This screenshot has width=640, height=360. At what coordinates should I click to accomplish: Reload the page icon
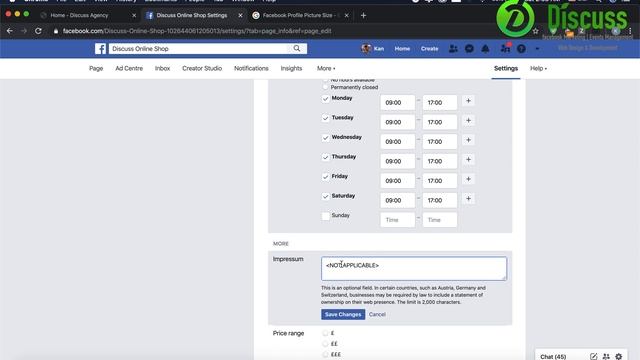point(38,31)
